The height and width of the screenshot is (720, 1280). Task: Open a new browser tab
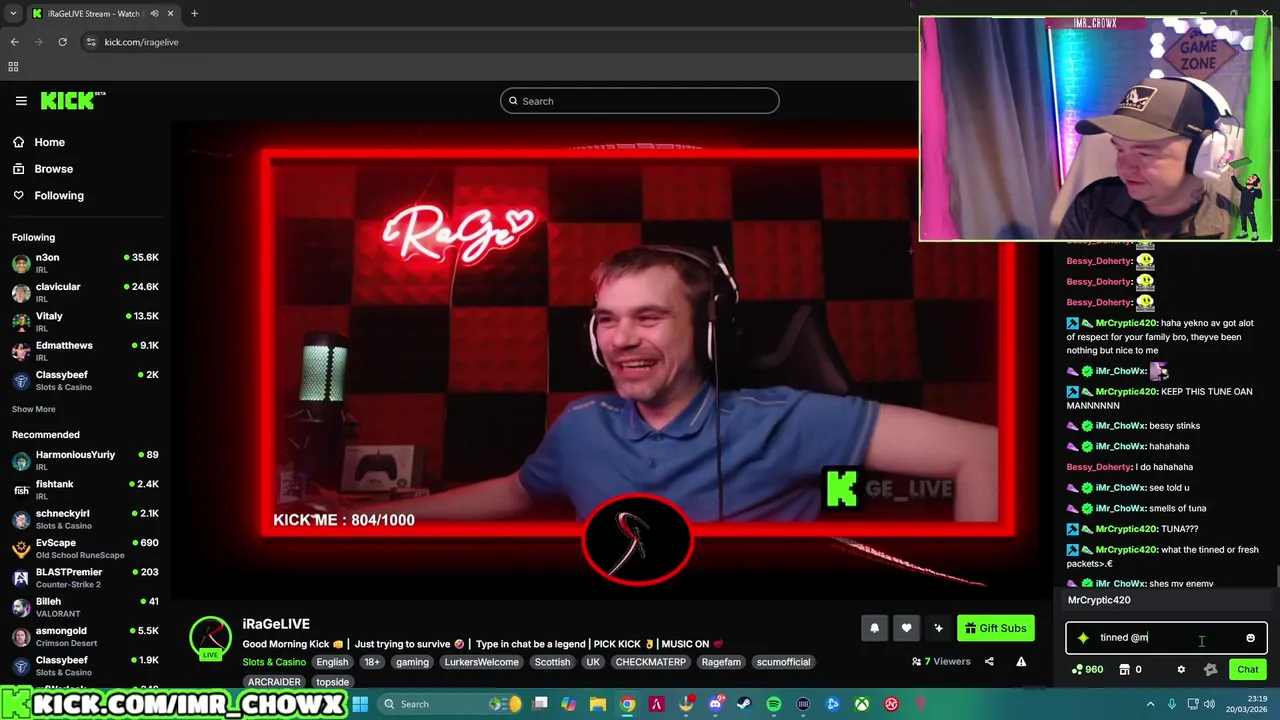point(194,13)
